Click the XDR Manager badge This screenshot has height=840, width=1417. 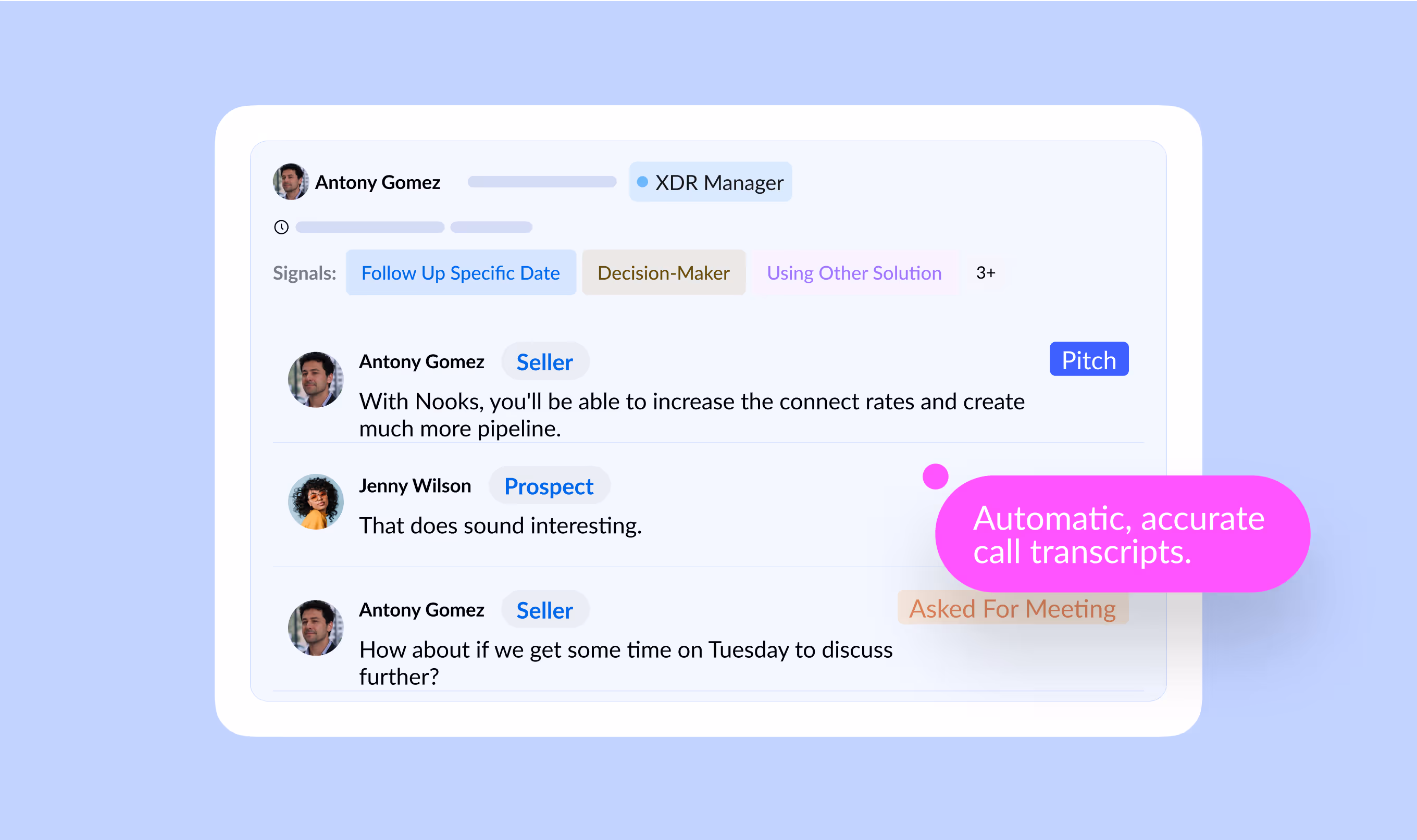(x=711, y=182)
